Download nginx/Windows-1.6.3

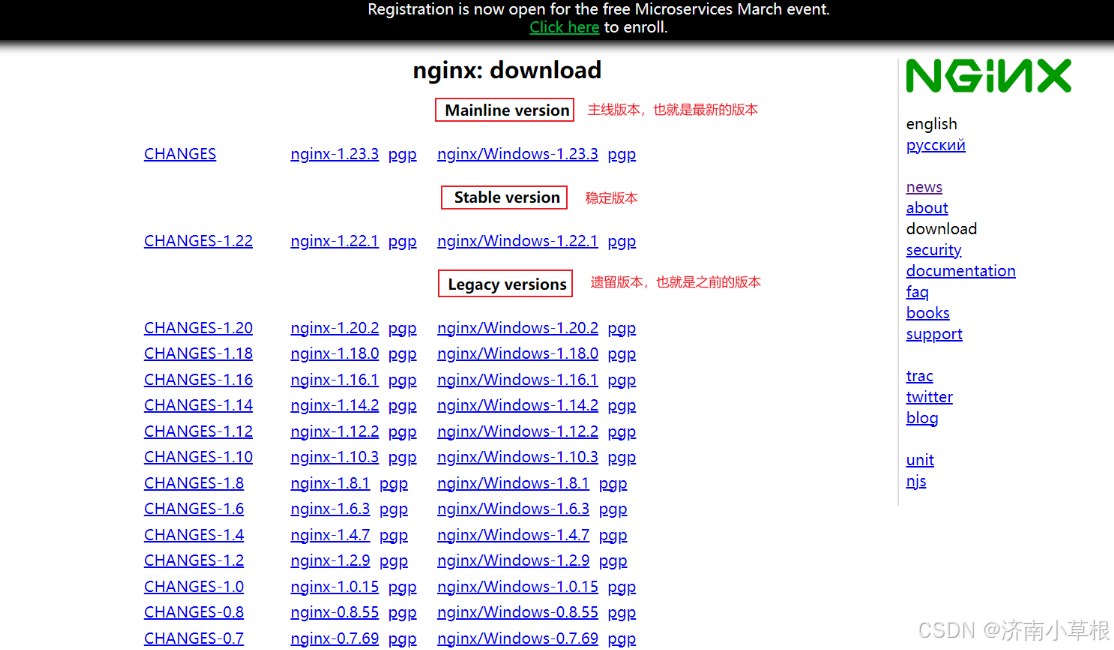(x=513, y=509)
